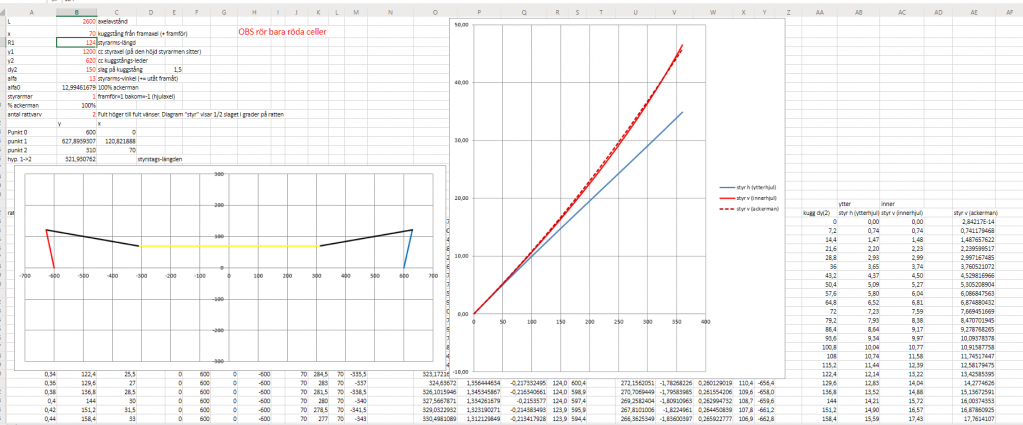Select the cell containing 0,741179468
The image size is (1023, 425).
(973, 231)
